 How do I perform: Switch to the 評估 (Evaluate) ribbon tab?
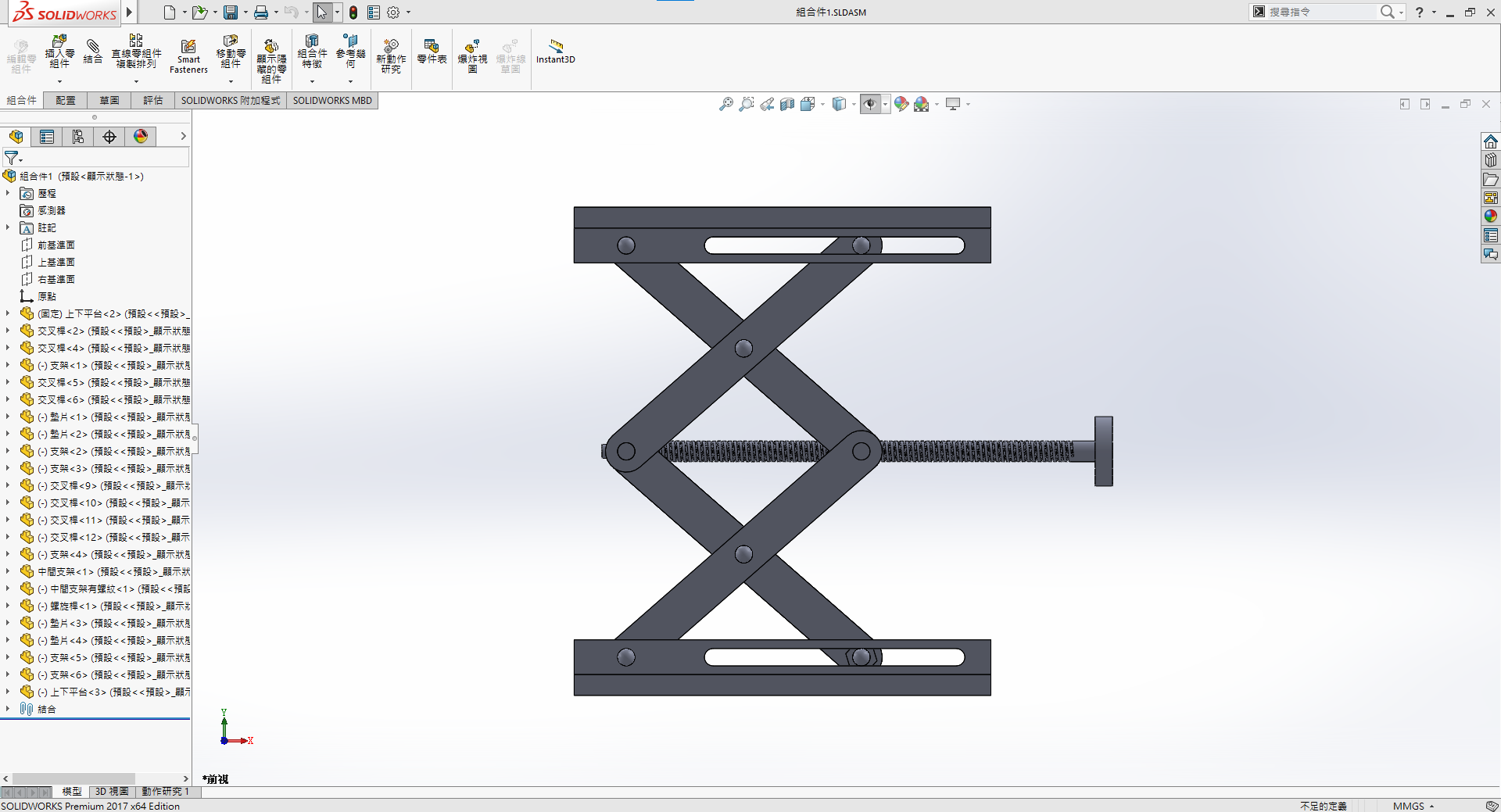pos(153,100)
